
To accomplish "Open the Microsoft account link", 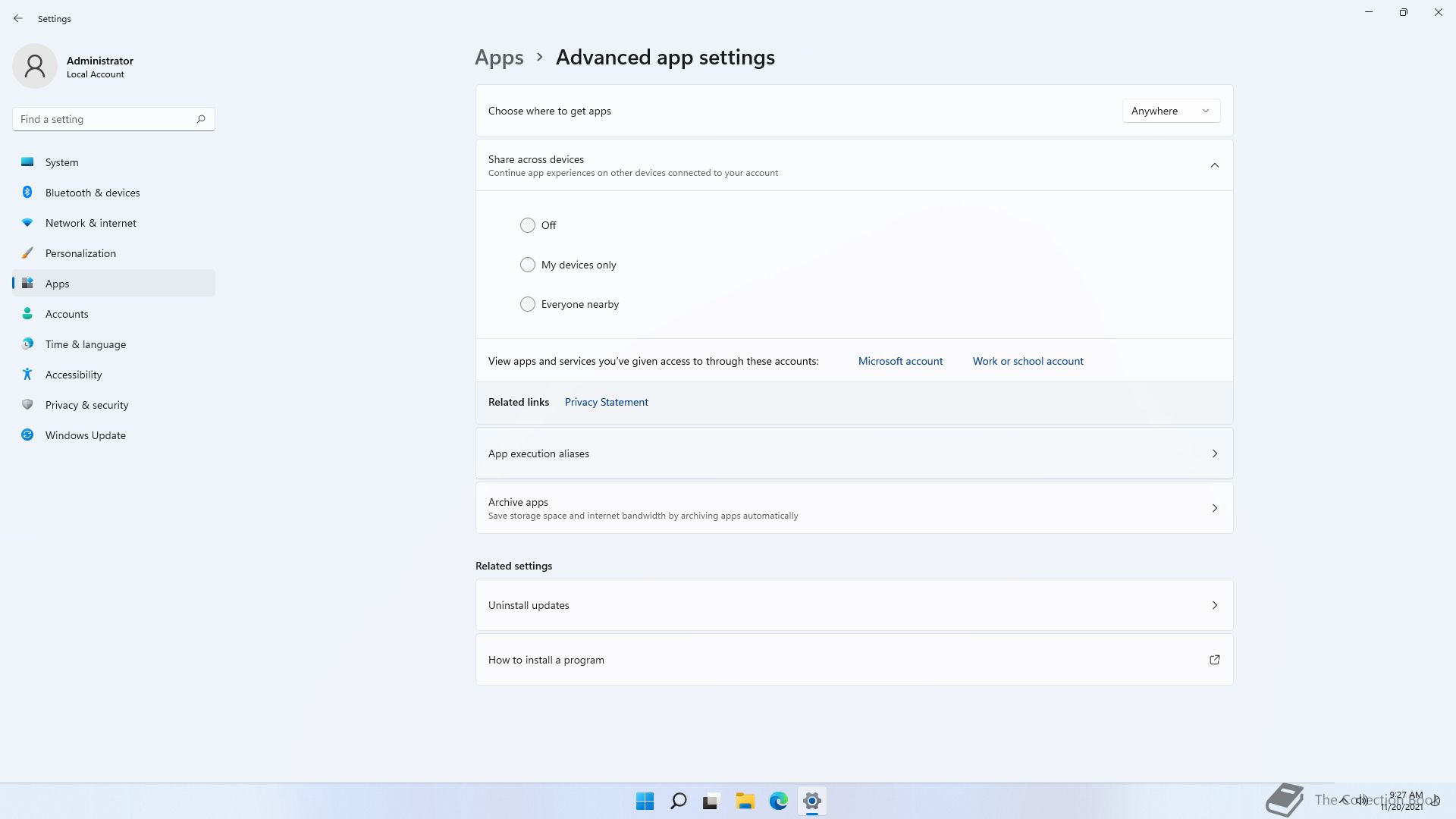I will point(900,361).
